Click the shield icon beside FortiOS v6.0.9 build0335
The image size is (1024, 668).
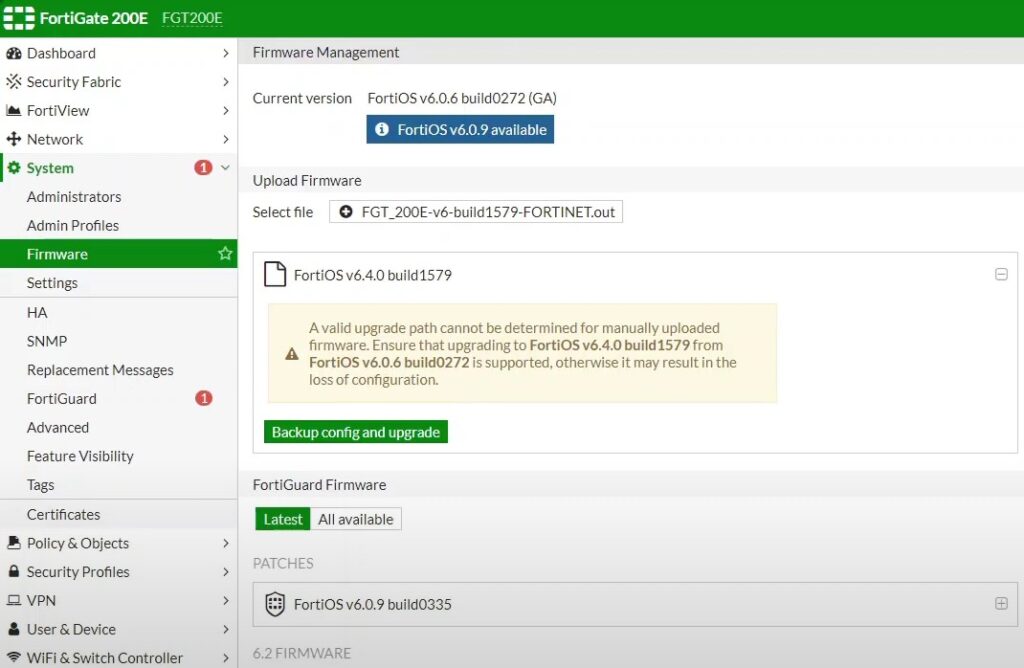[x=275, y=604]
